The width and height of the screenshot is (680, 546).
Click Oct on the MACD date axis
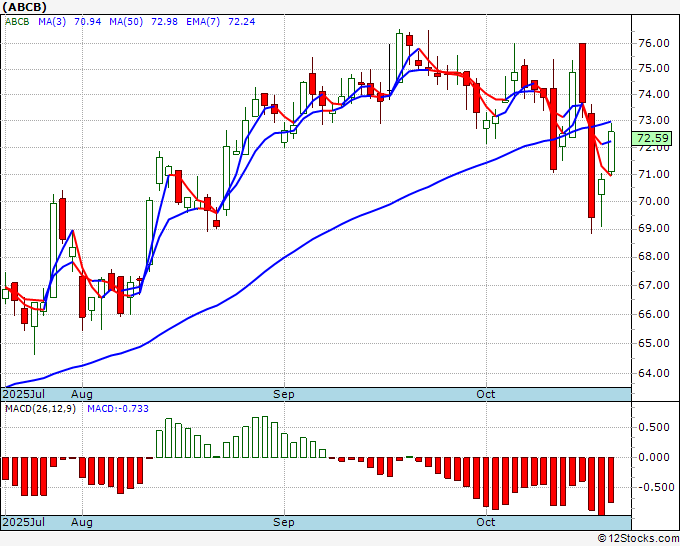click(x=486, y=522)
